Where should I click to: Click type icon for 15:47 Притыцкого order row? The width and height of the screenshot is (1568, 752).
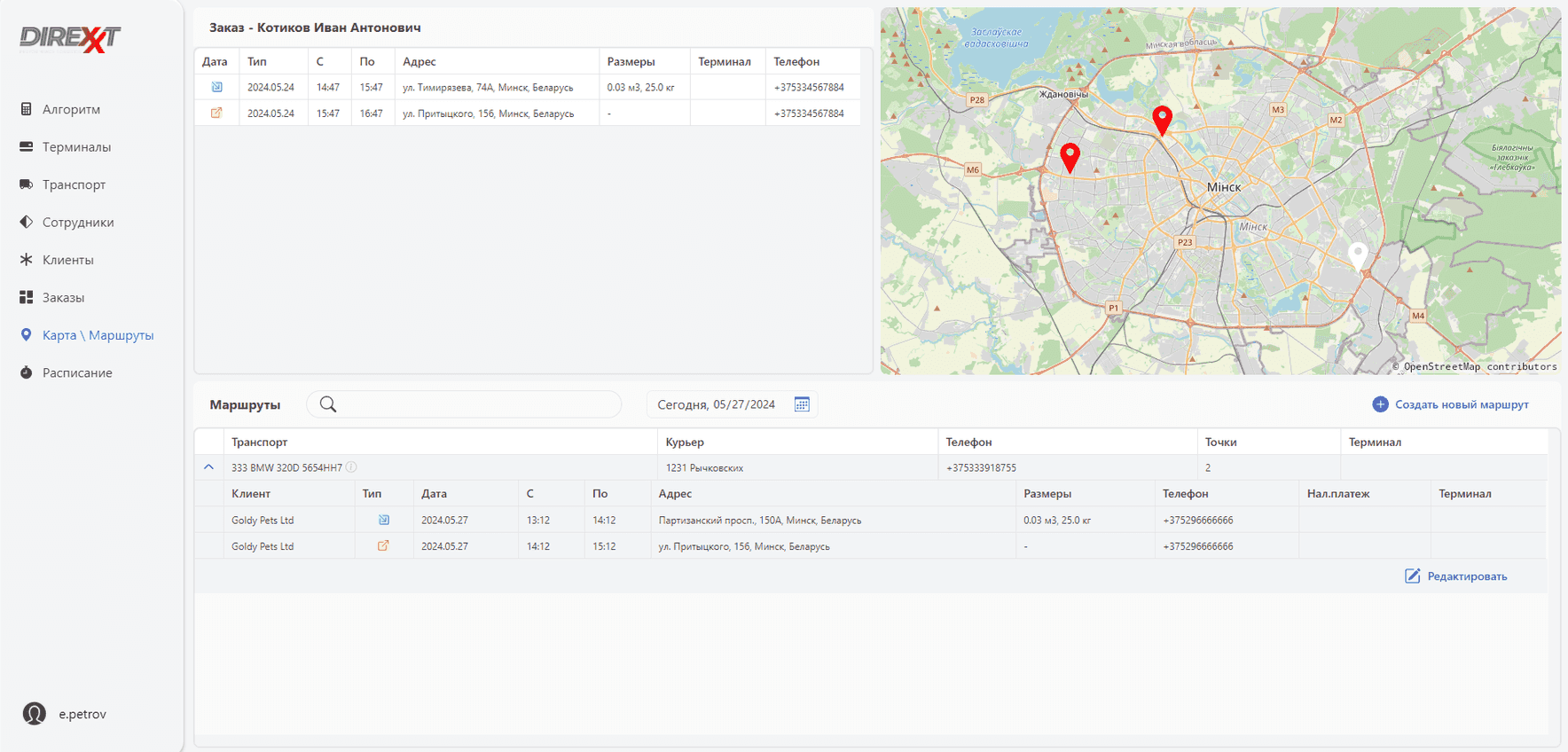(216, 113)
